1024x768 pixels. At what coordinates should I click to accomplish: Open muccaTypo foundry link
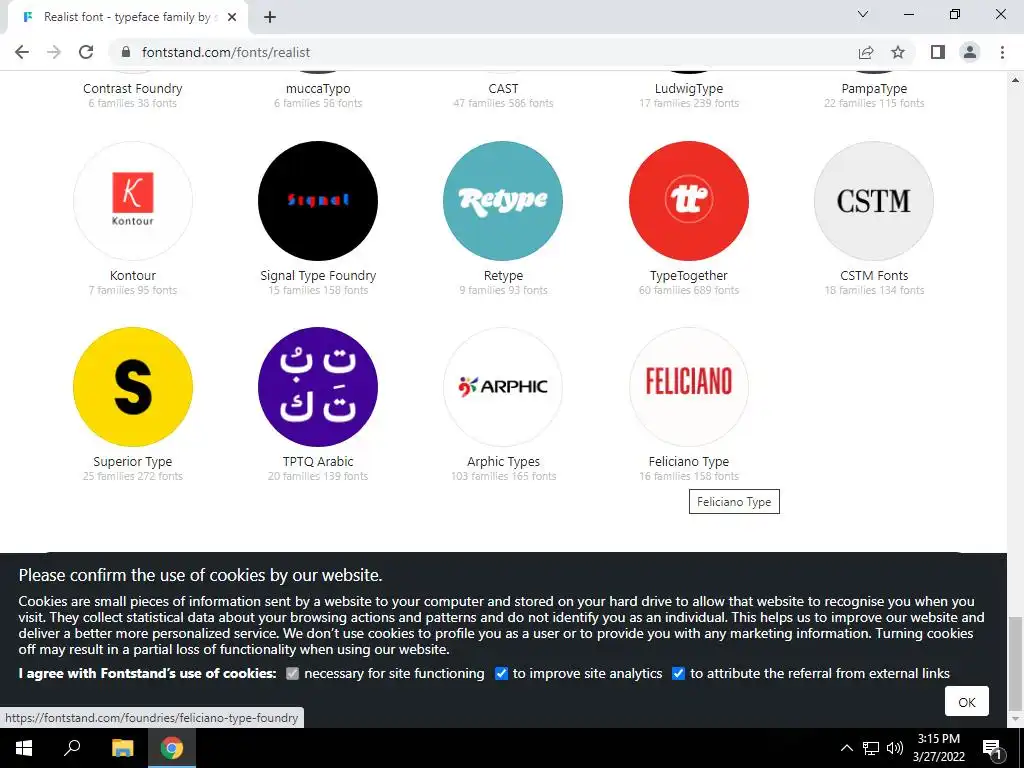pos(318,89)
